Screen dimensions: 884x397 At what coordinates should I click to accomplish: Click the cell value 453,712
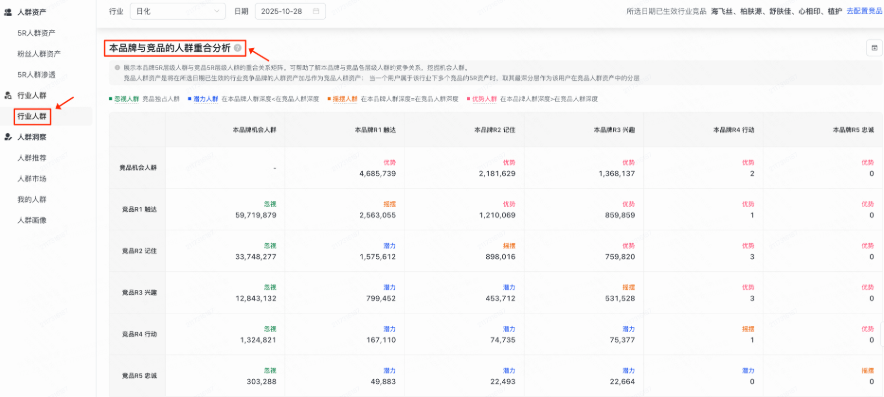[x=500, y=298]
